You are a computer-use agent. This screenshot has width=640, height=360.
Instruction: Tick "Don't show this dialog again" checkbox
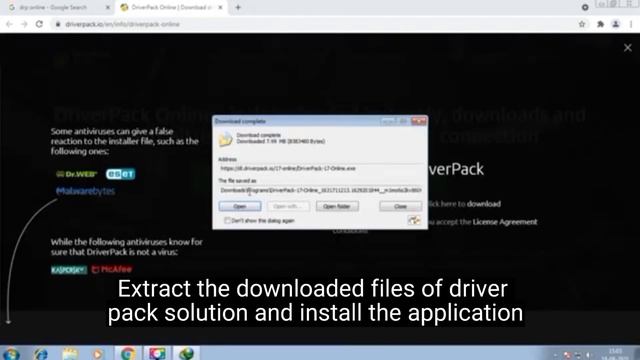227,220
